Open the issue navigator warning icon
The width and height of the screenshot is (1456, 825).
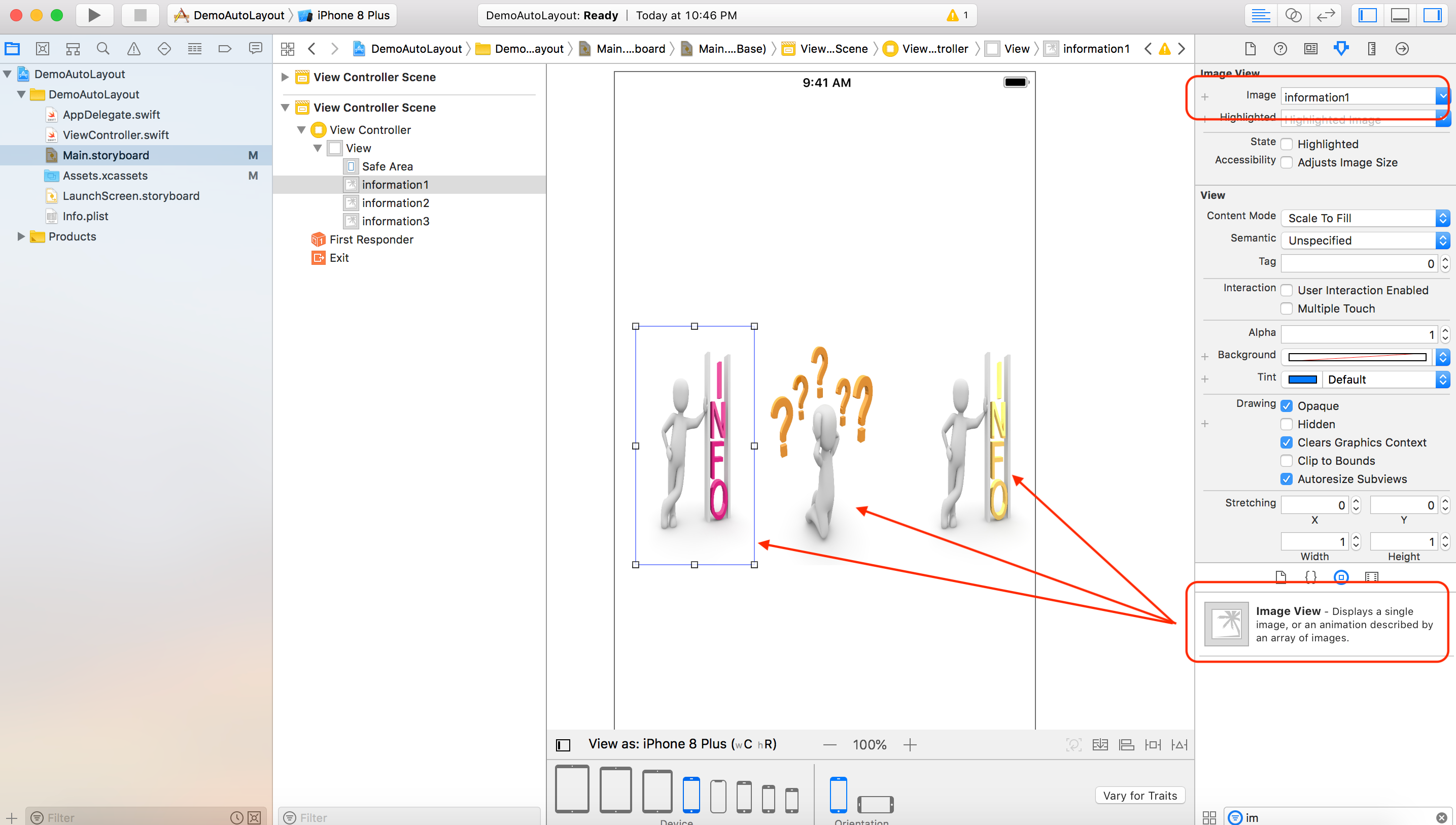pyautogui.click(x=134, y=49)
